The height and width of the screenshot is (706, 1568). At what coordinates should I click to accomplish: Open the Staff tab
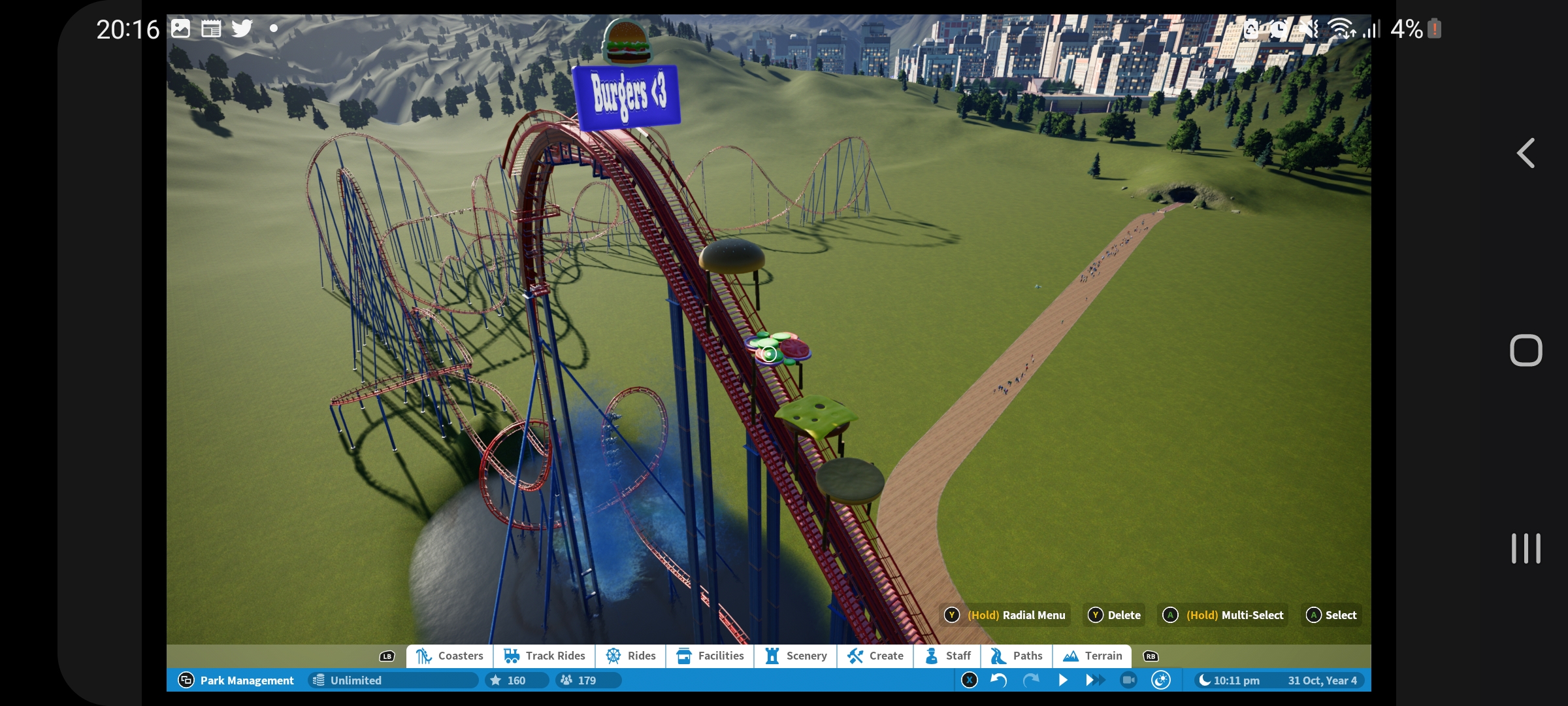click(947, 656)
